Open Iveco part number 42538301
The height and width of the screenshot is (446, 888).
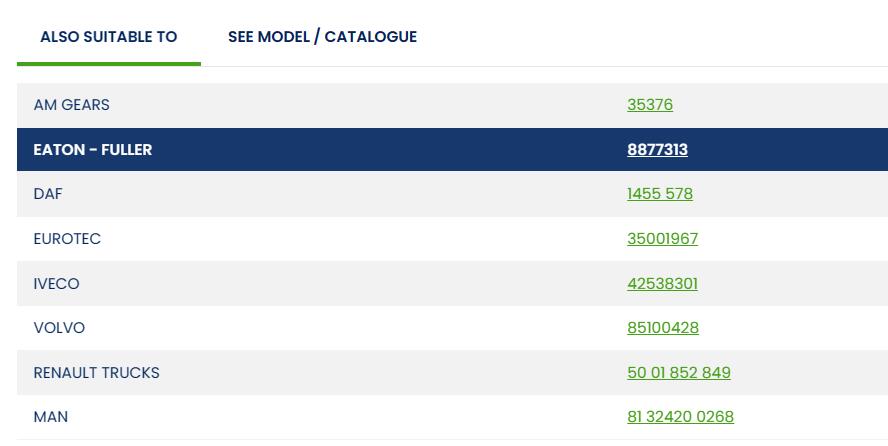[x=662, y=284]
